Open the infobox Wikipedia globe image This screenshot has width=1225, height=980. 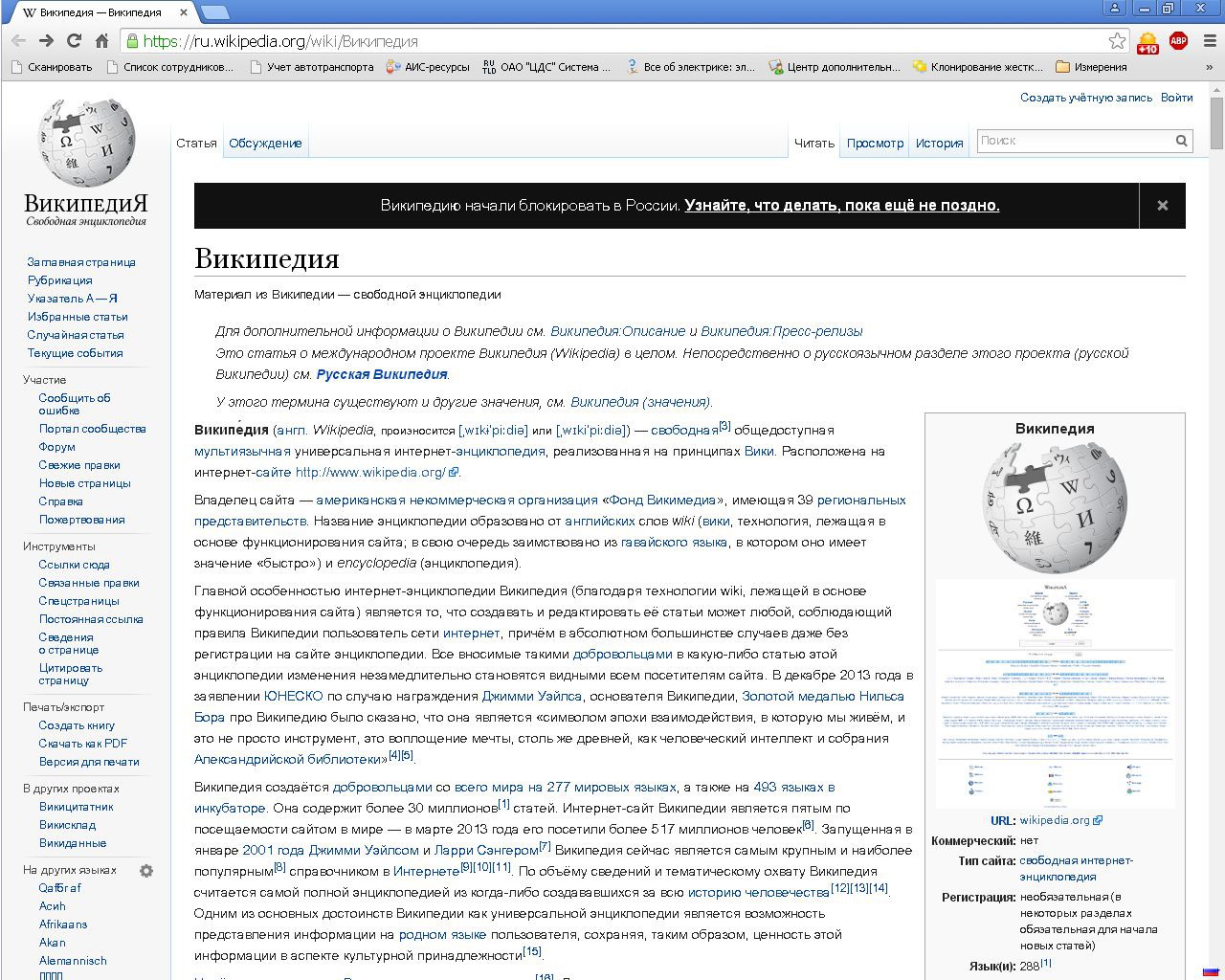[1055, 507]
